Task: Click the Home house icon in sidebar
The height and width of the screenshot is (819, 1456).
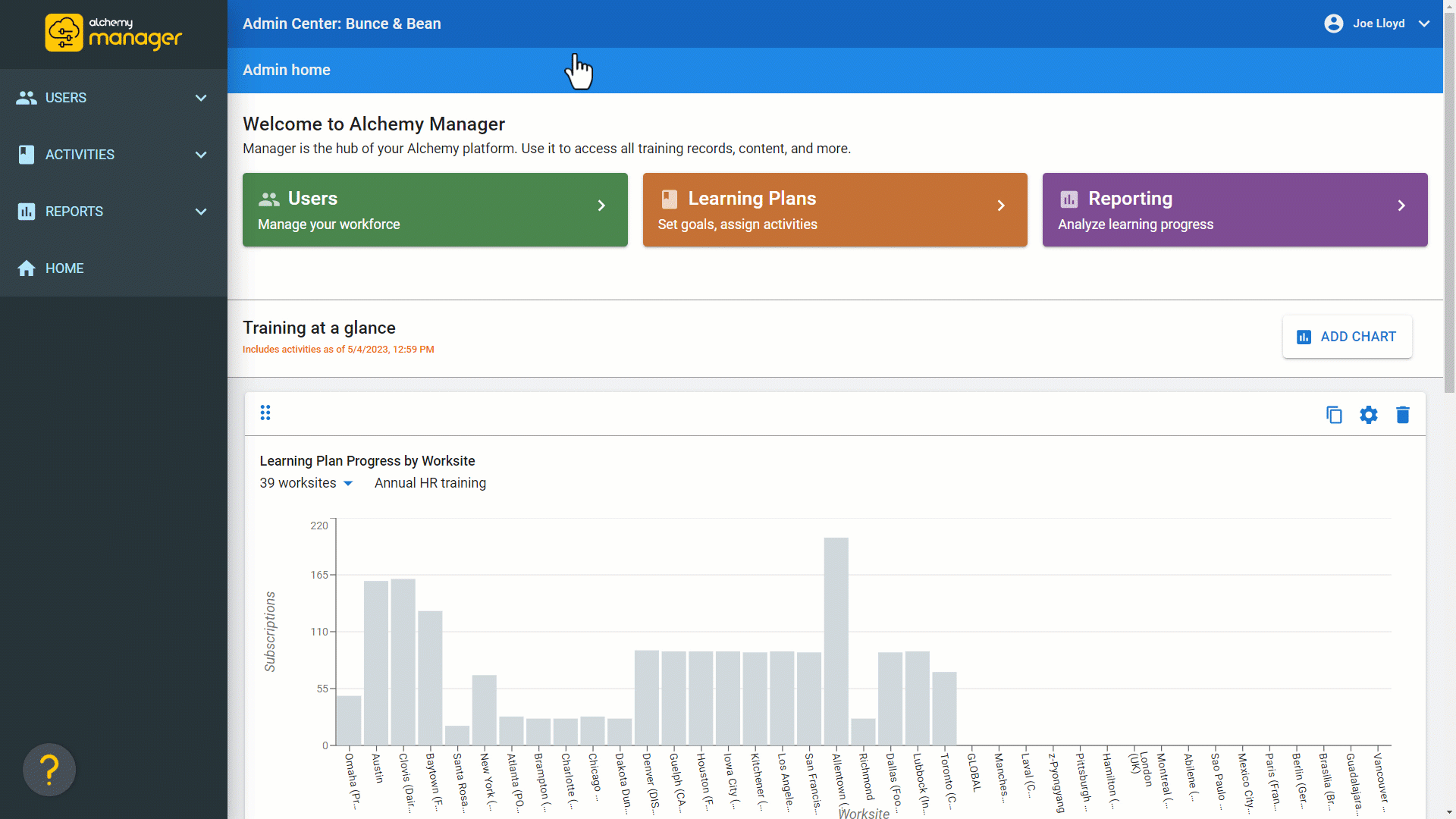Action: click(27, 268)
